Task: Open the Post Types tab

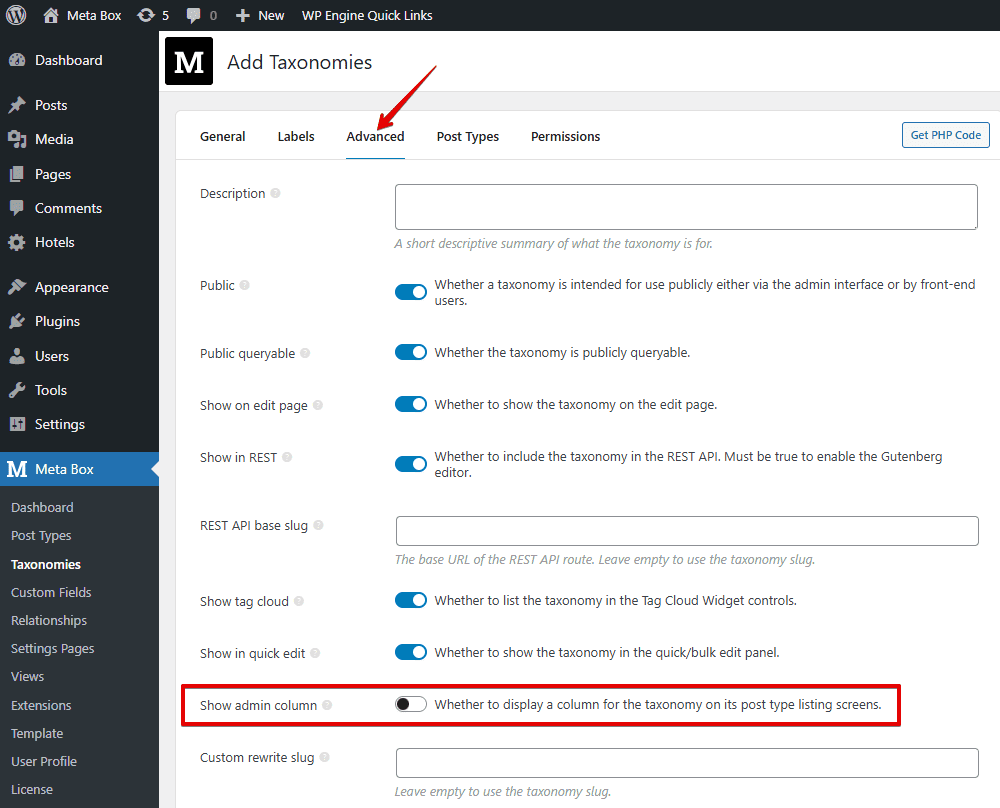Action: (x=467, y=136)
